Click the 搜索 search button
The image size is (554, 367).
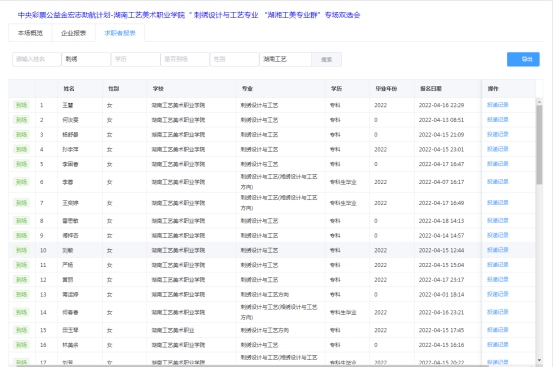pyautogui.click(x=326, y=59)
